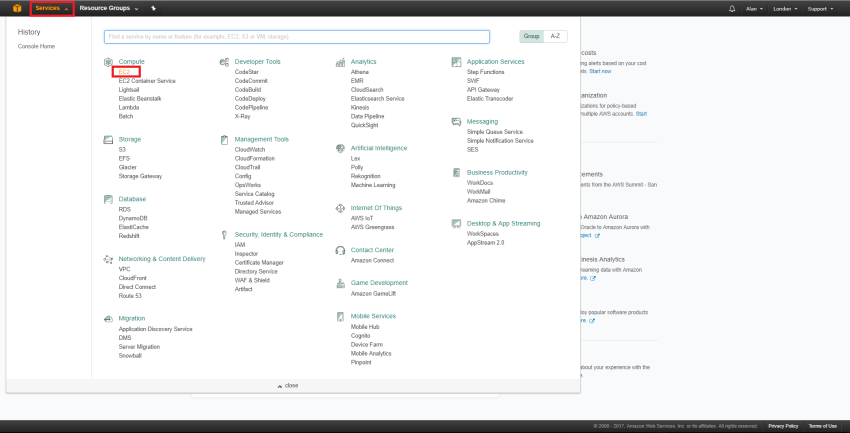Open the Snowball service
Screen dimensions: 850x433
point(130,356)
